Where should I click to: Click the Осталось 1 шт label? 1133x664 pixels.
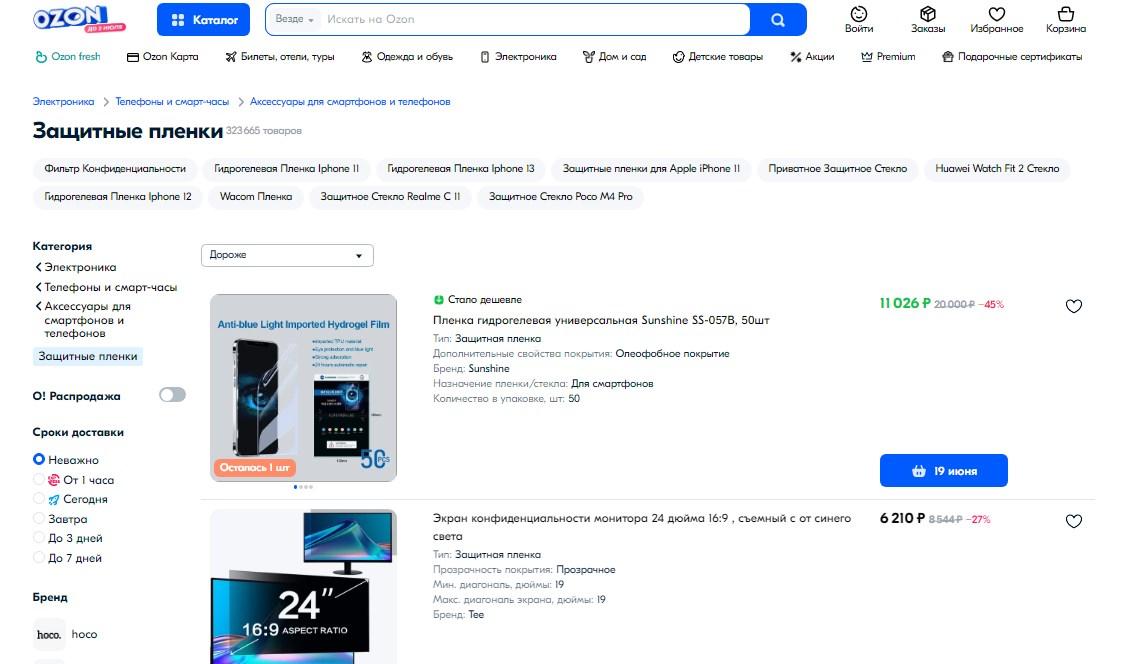254,467
